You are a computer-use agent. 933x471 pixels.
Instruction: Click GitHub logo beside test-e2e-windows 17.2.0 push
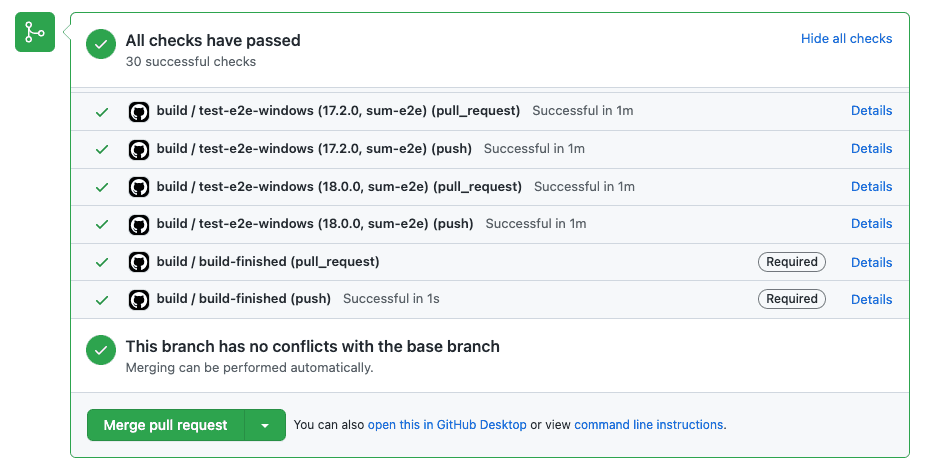tap(139, 150)
